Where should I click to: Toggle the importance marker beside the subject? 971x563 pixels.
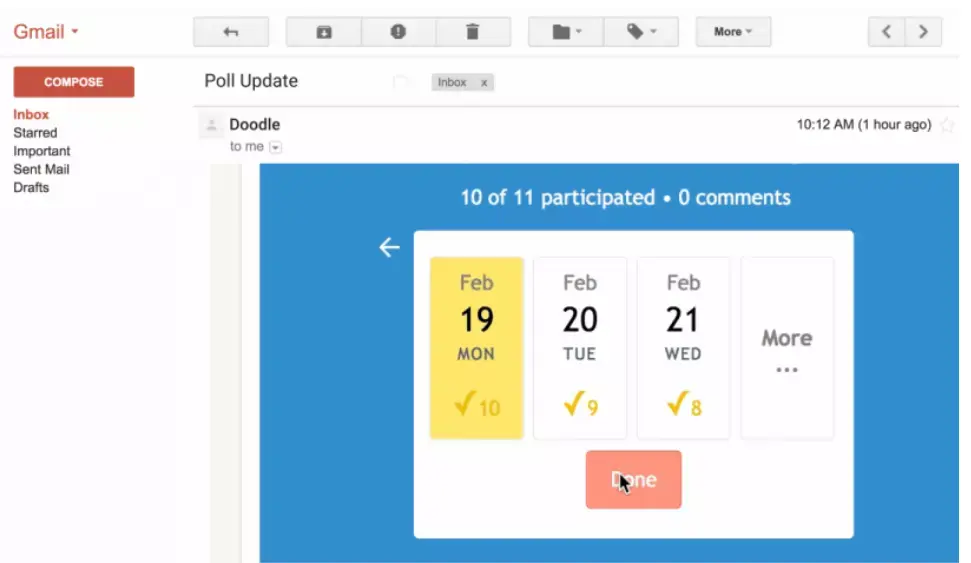(x=401, y=82)
